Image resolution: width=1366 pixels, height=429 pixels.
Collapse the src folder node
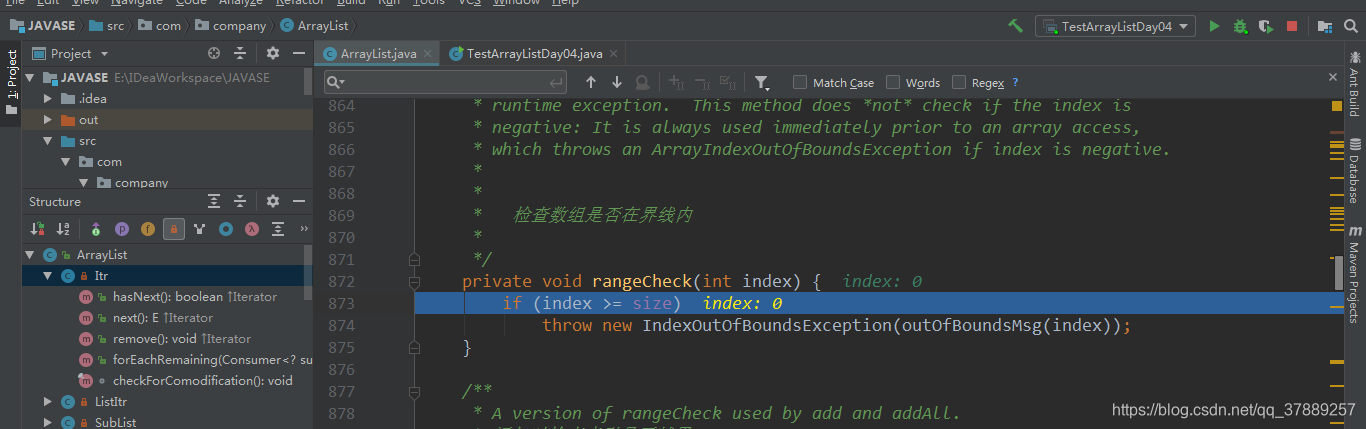pyautogui.click(x=49, y=141)
